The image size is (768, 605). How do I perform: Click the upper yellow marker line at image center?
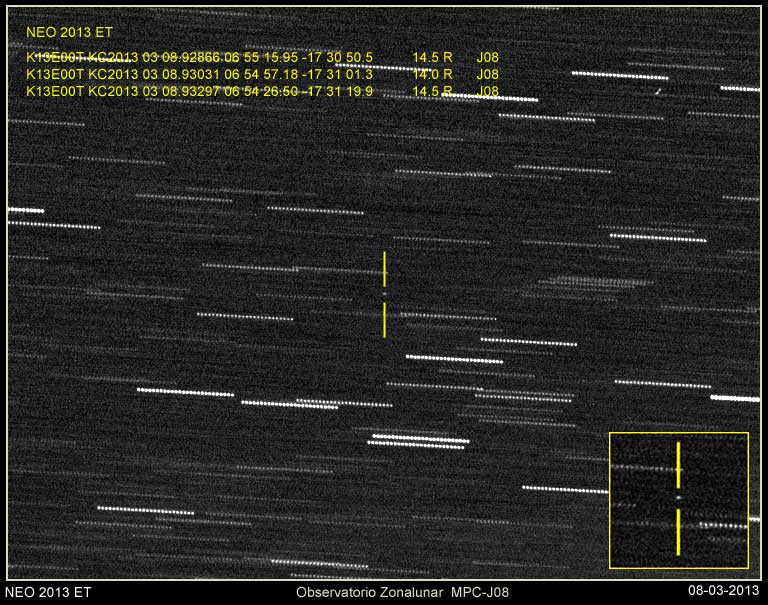(x=384, y=268)
